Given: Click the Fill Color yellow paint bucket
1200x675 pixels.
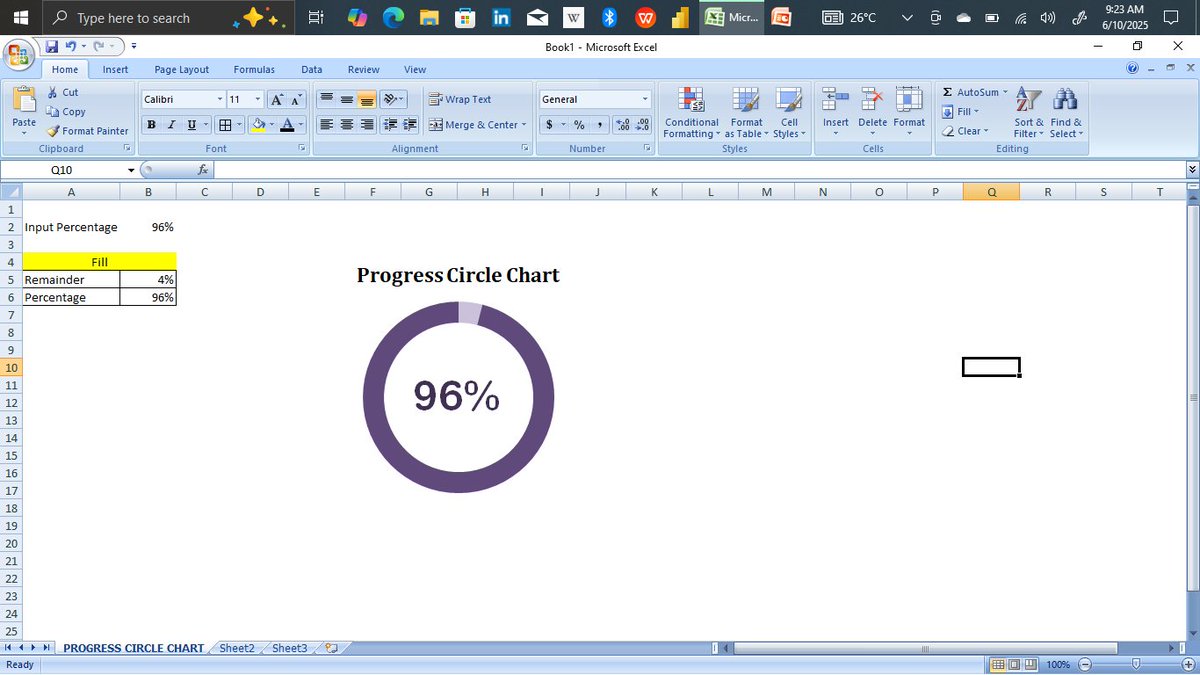Looking at the screenshot, I should [x=258, y=125].
